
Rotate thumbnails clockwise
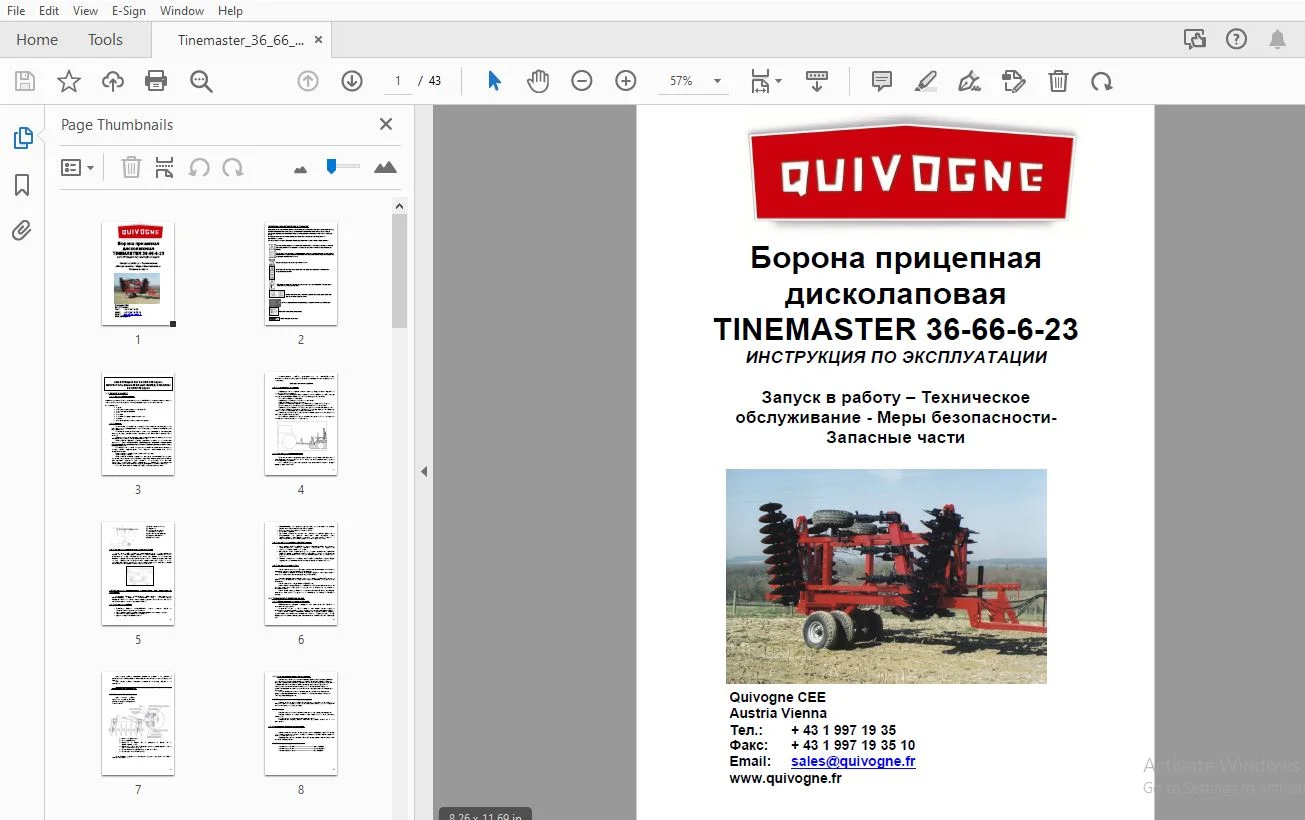pyautogui.click(x=233, y=168)
